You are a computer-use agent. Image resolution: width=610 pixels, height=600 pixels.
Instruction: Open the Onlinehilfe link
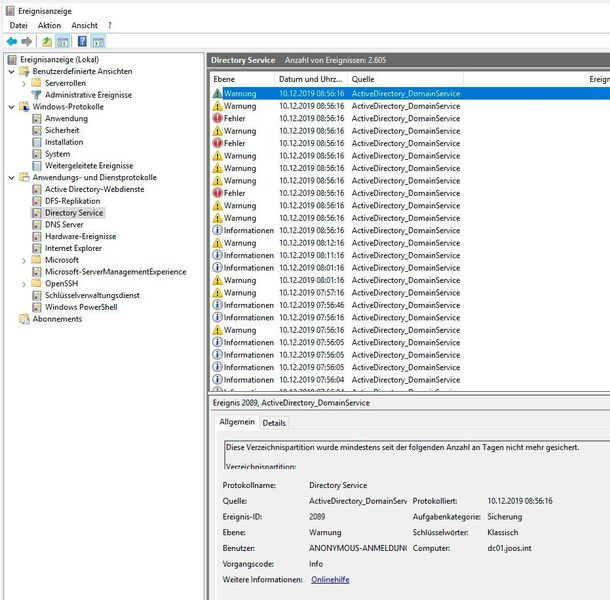(330, 580)
